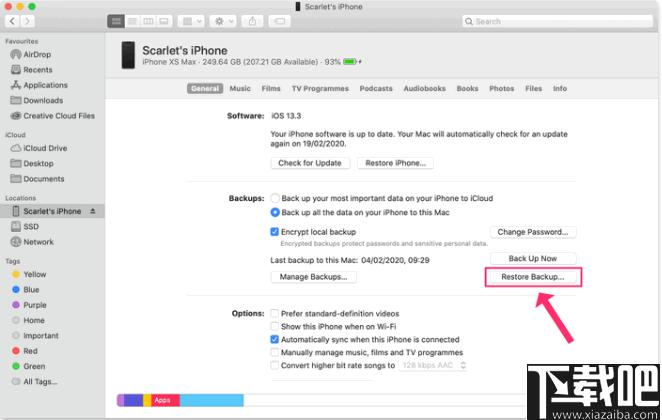Click the Apps segment of storage bar

[166, 400]
